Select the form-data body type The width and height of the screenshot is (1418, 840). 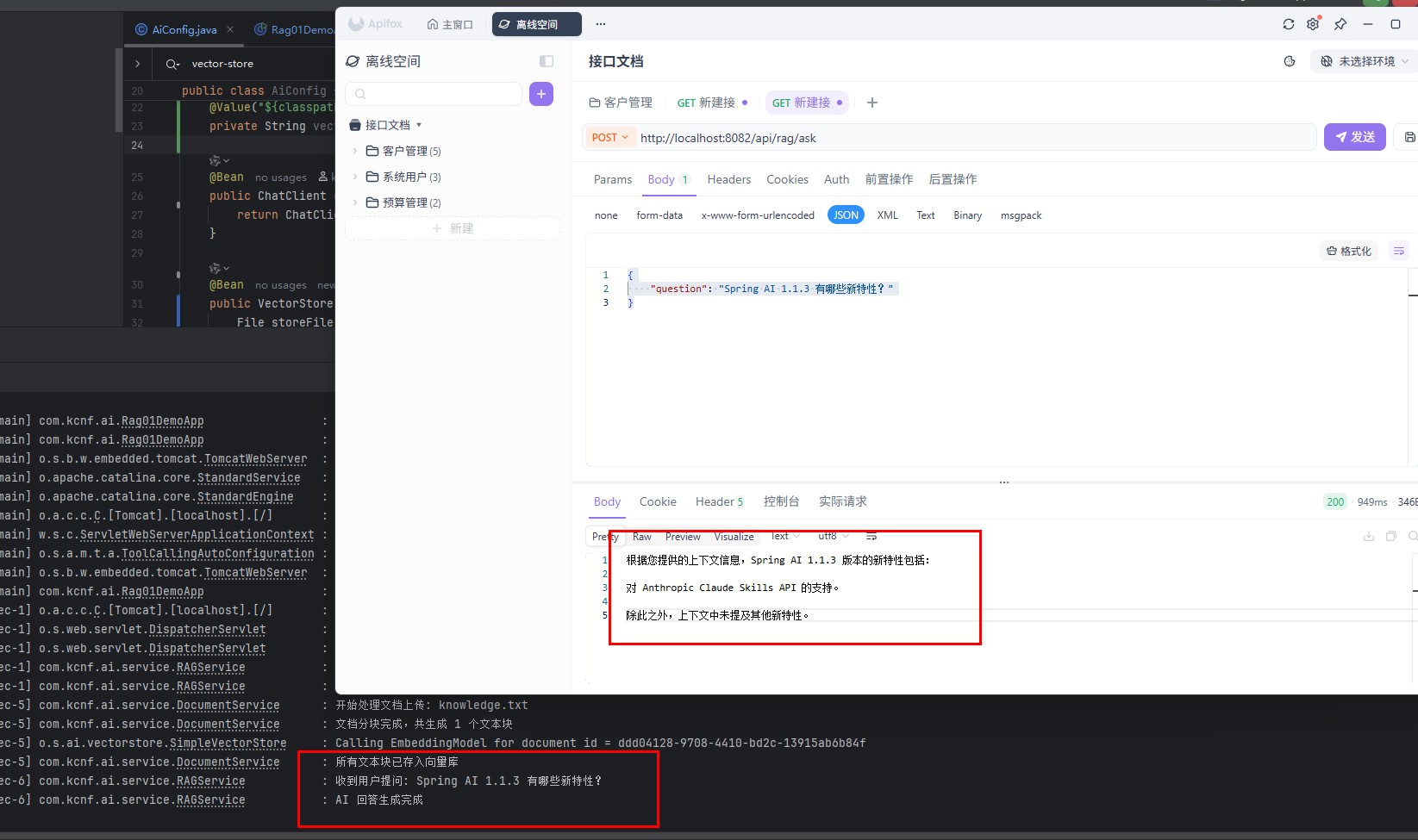click(x=659, y=215)
